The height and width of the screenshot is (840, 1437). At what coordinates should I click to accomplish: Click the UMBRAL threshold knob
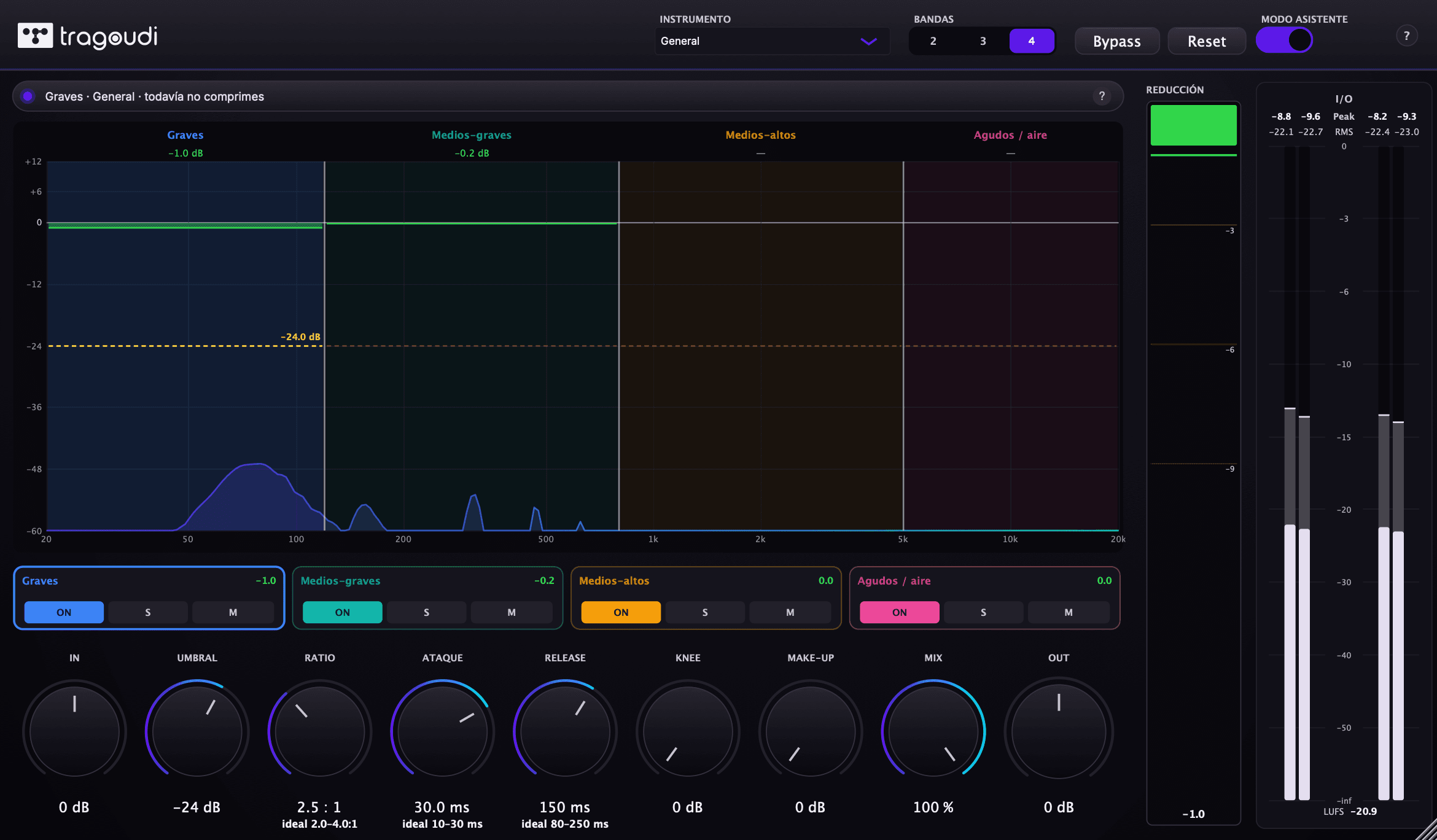[197, 730]
